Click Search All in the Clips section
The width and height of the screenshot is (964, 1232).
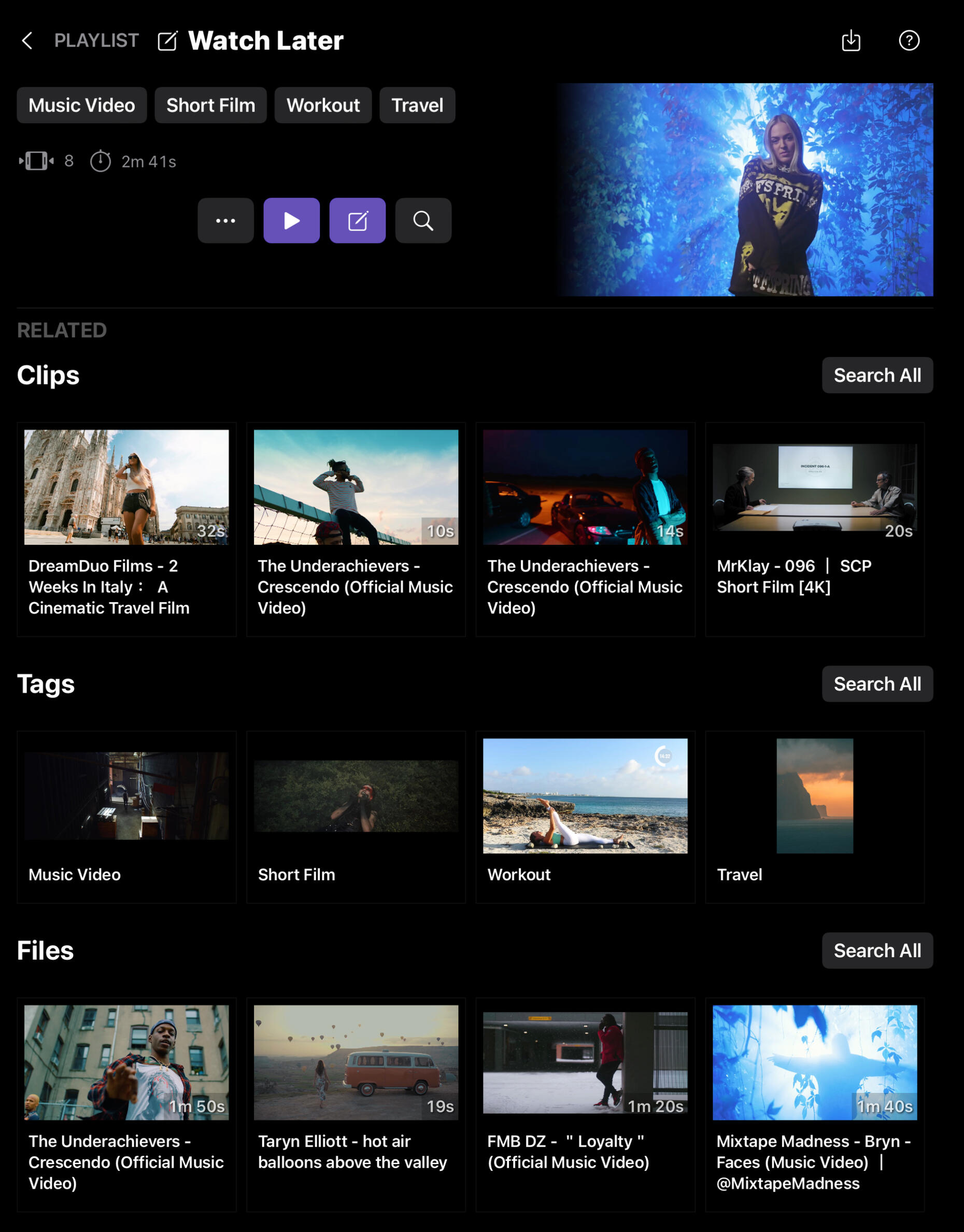click(x=876, y=375)
